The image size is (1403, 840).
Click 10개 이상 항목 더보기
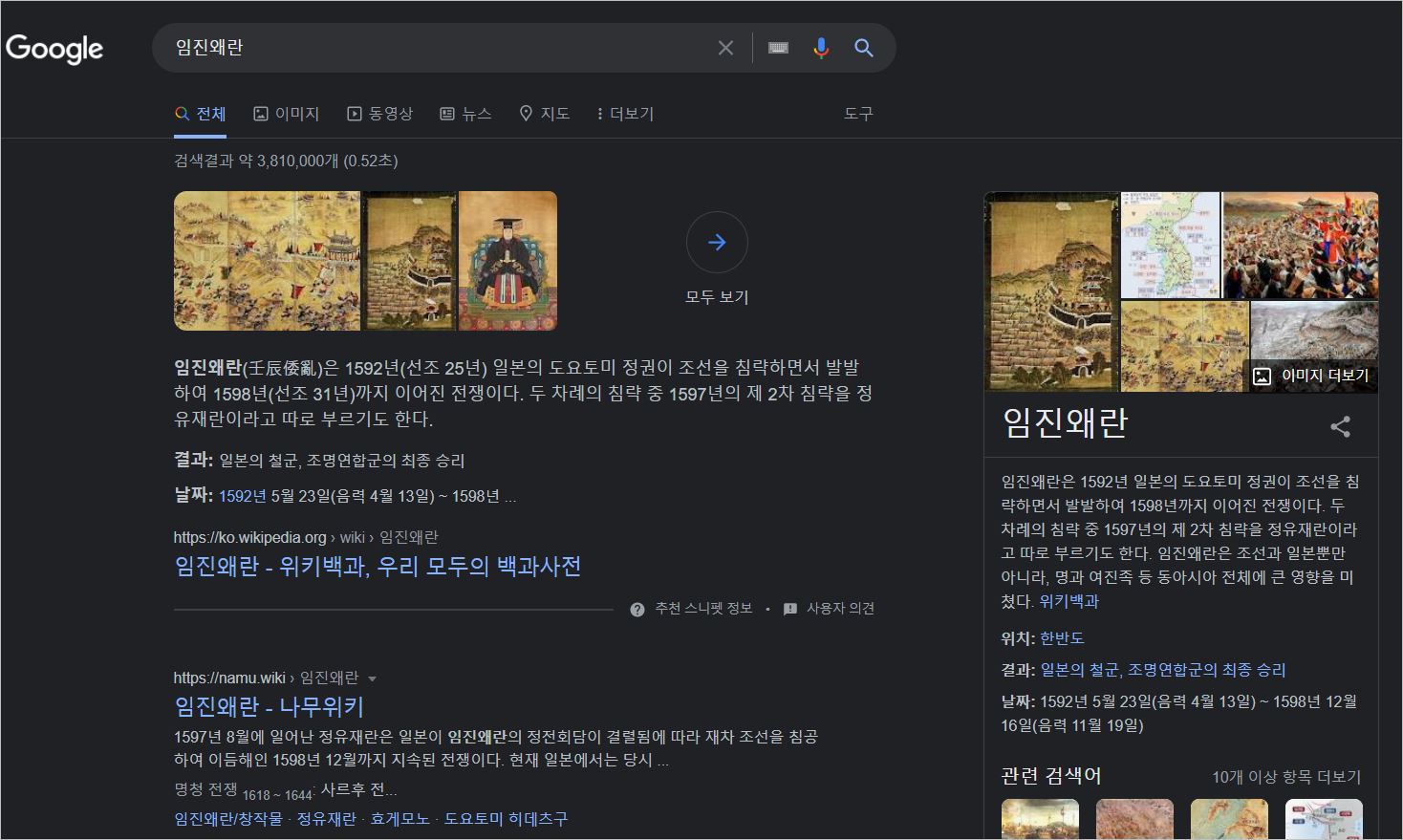(x=1286, y=777)
